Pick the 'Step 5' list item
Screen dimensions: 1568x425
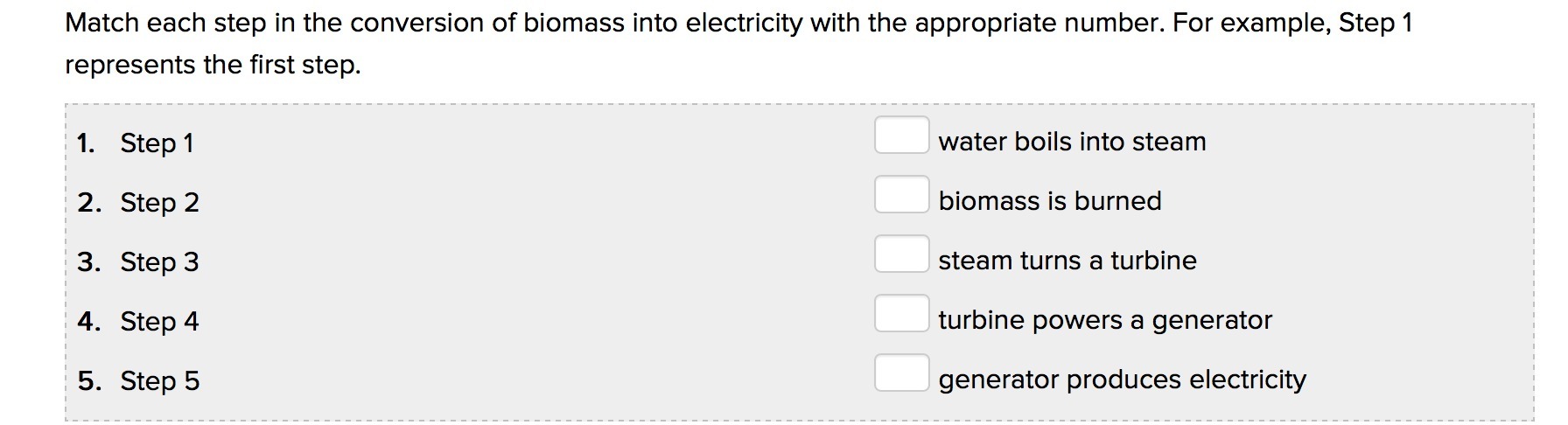pos(159,381)
